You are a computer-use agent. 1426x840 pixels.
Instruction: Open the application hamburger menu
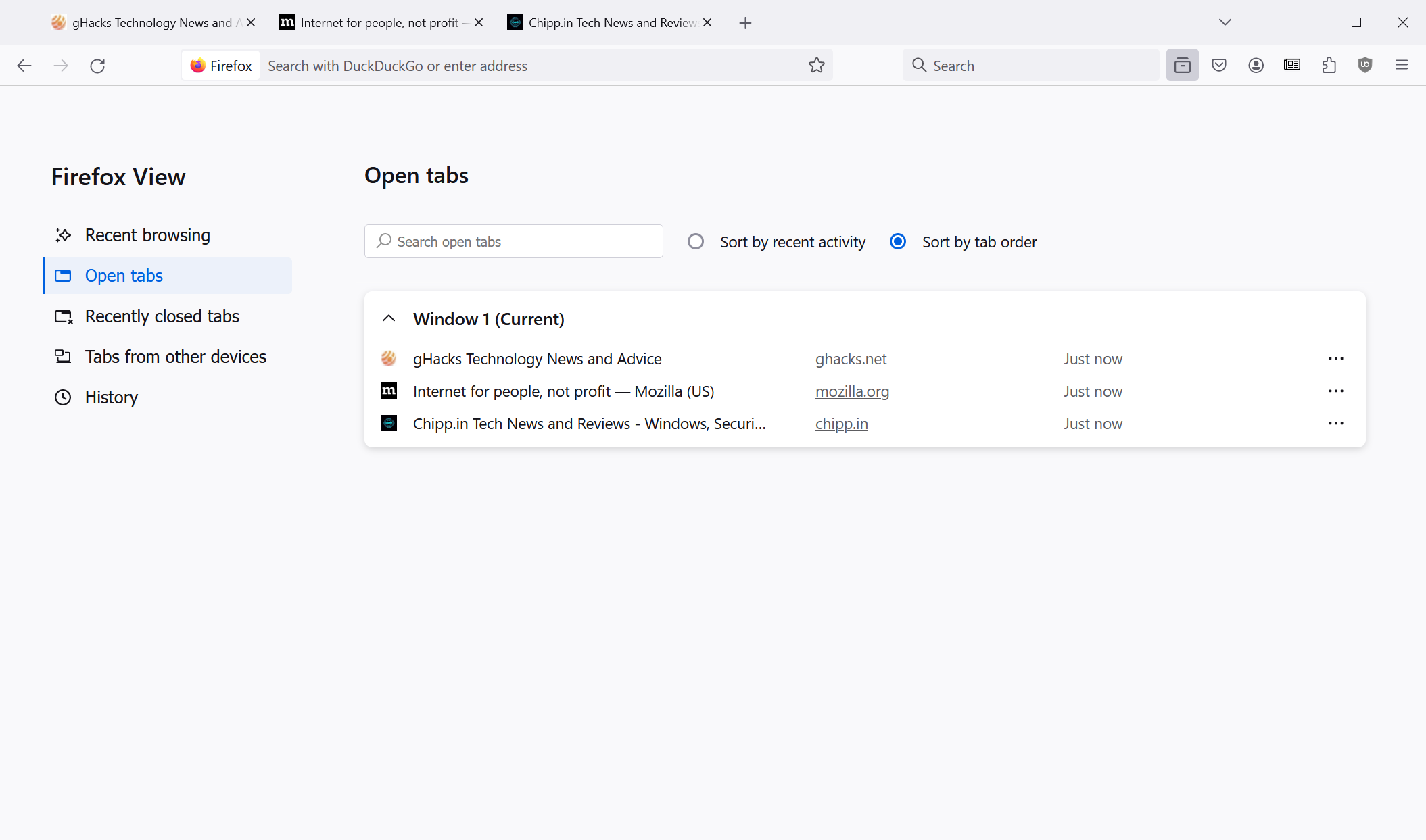tap(1402, 66)
